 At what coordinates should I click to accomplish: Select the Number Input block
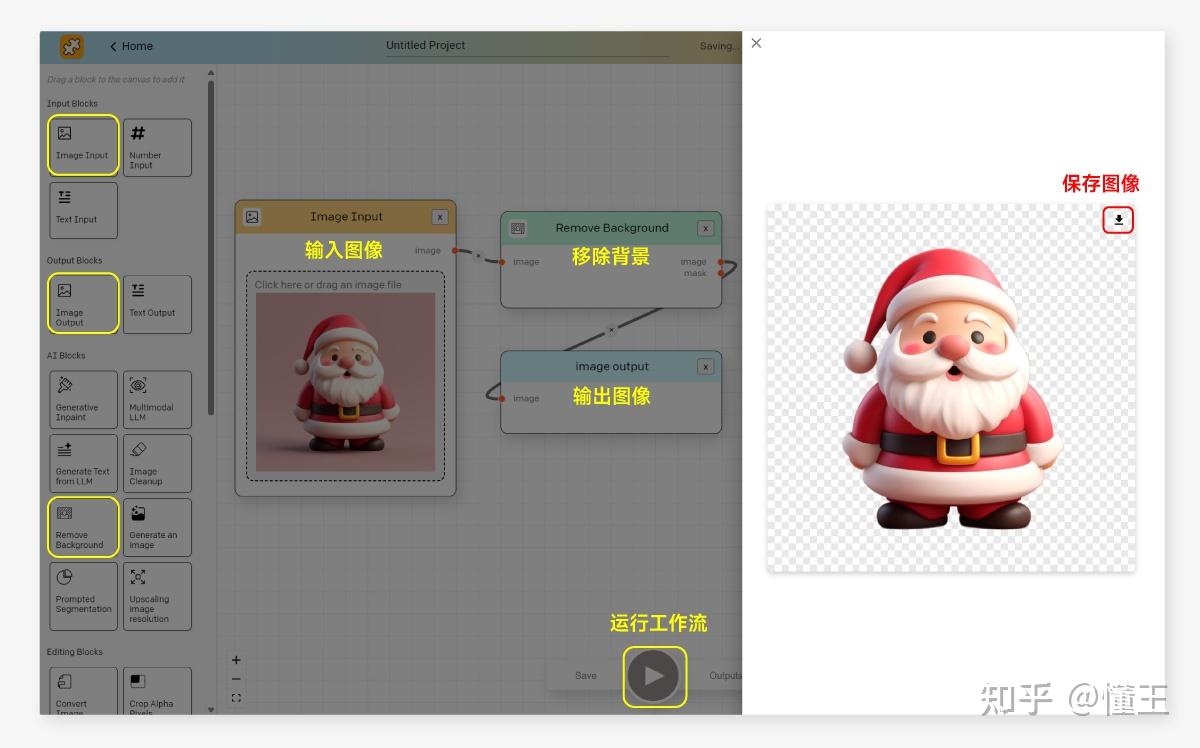coord(157,146)
